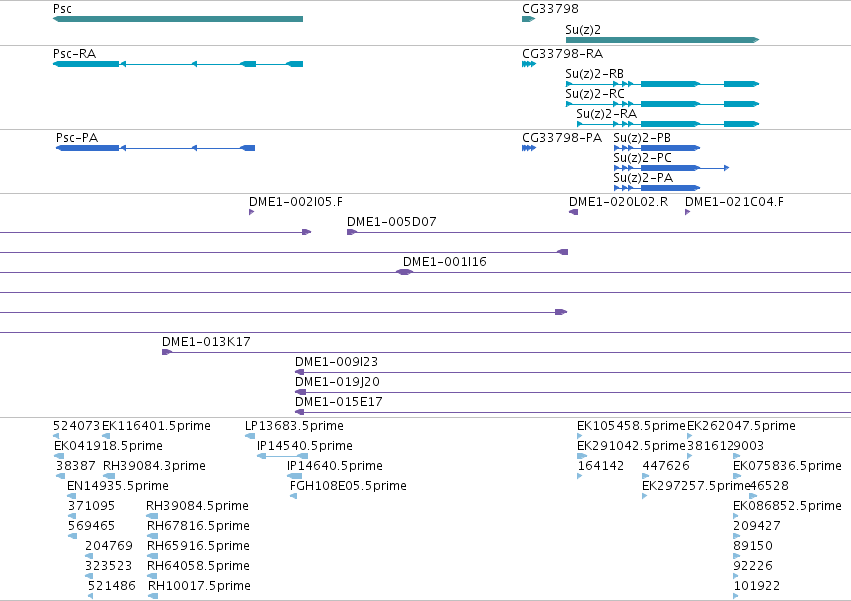Select the DME1-001I16 BAC label
This screenshot has width=851, height=601.
click(x=444, y=262)
